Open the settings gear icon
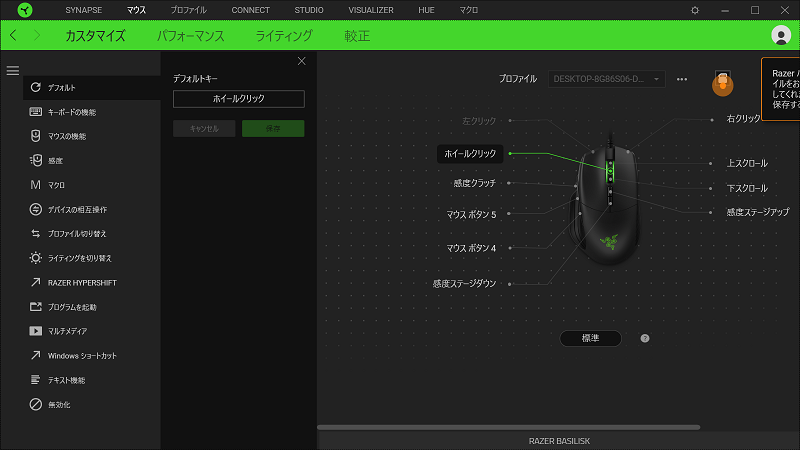This screenshot has width=800, height=450. (x=694, y=10)
